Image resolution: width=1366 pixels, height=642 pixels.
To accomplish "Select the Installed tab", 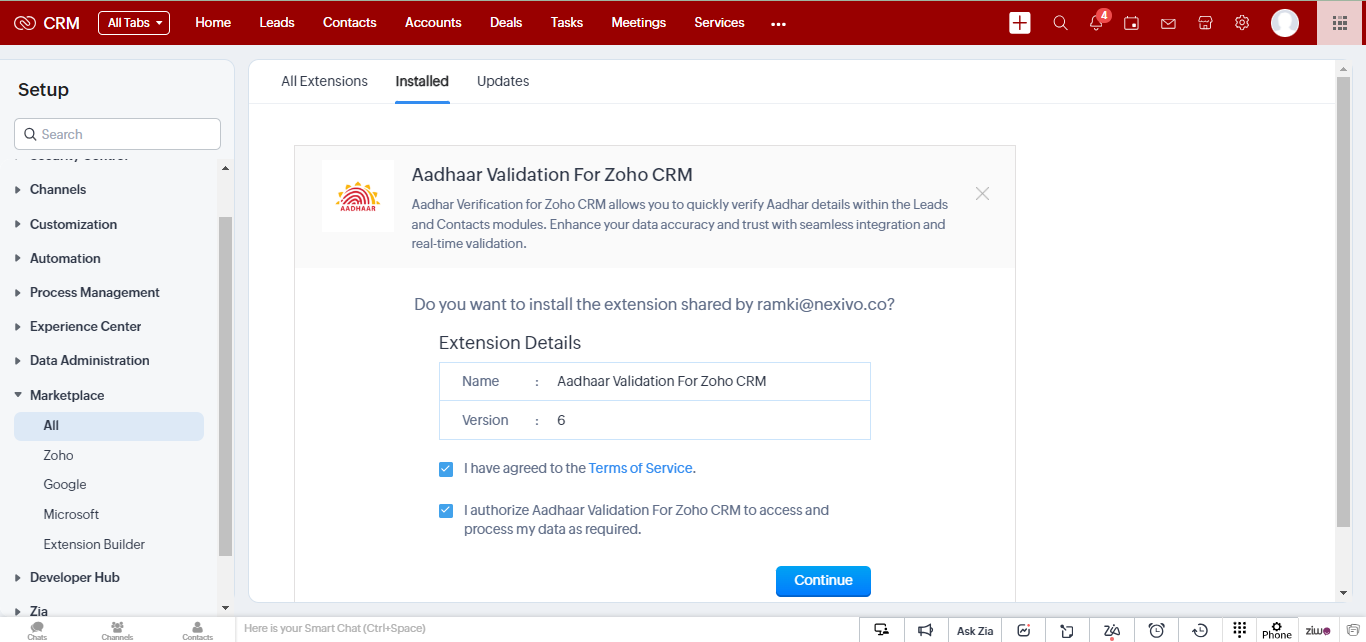I will click(422, 81).
